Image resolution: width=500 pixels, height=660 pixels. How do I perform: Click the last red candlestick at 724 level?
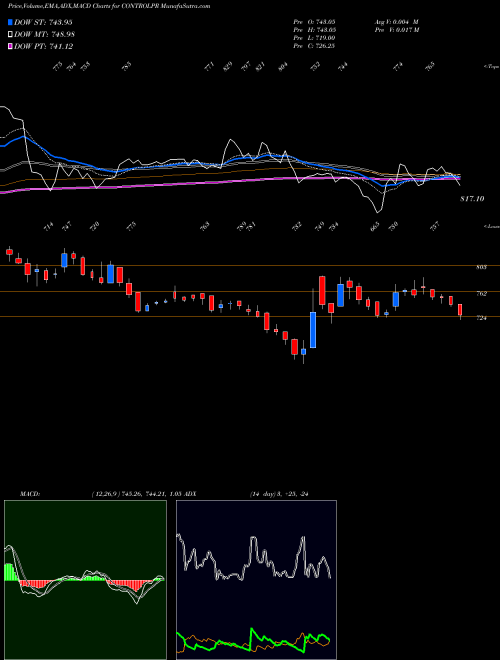(460, 310)
